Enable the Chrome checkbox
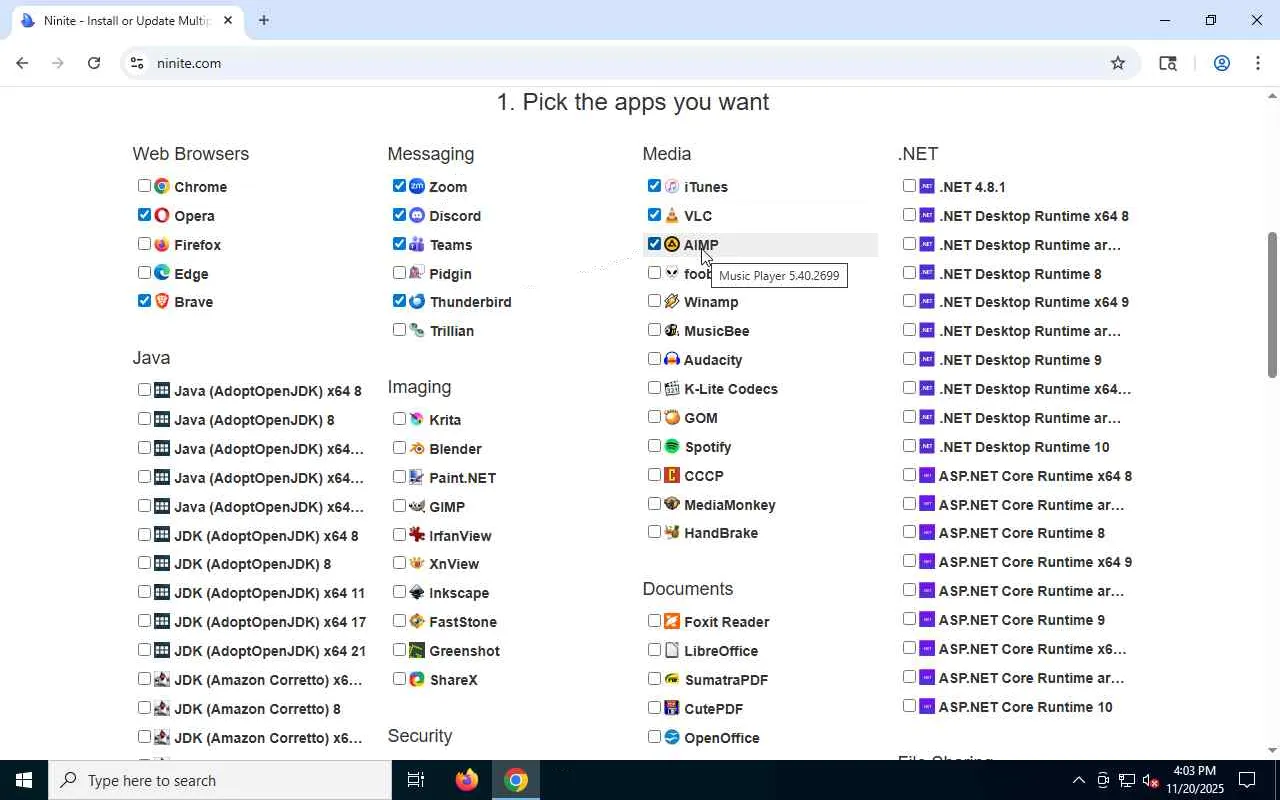This screenshot has width=1280, height=800. click(x=144, y=186)
